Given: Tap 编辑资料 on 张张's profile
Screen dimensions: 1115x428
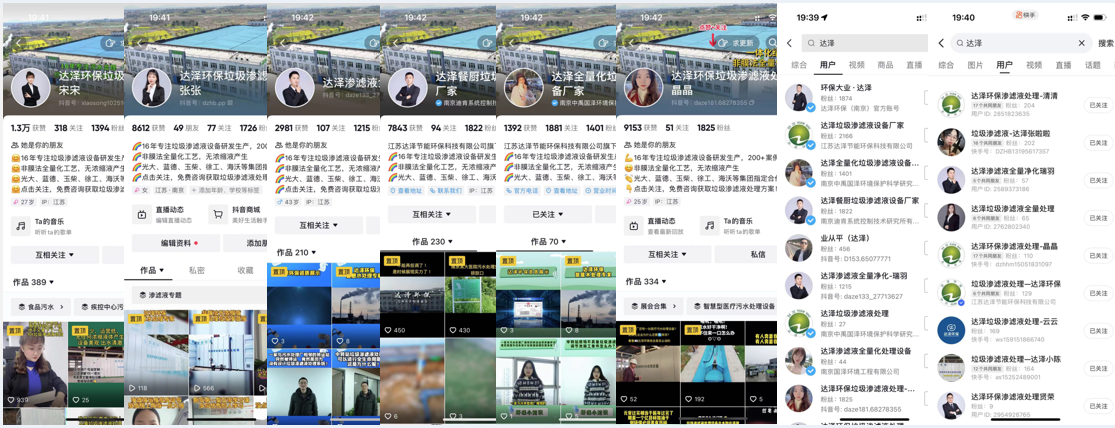Looking at the screenshot, I should point(175,243).
